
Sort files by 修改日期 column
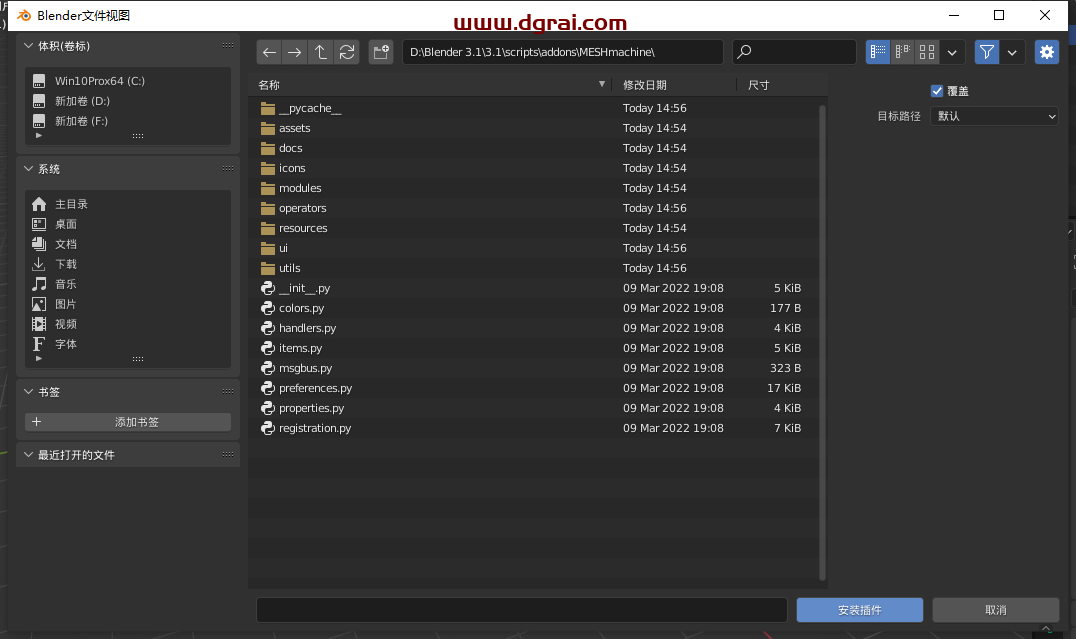[645, 85]
